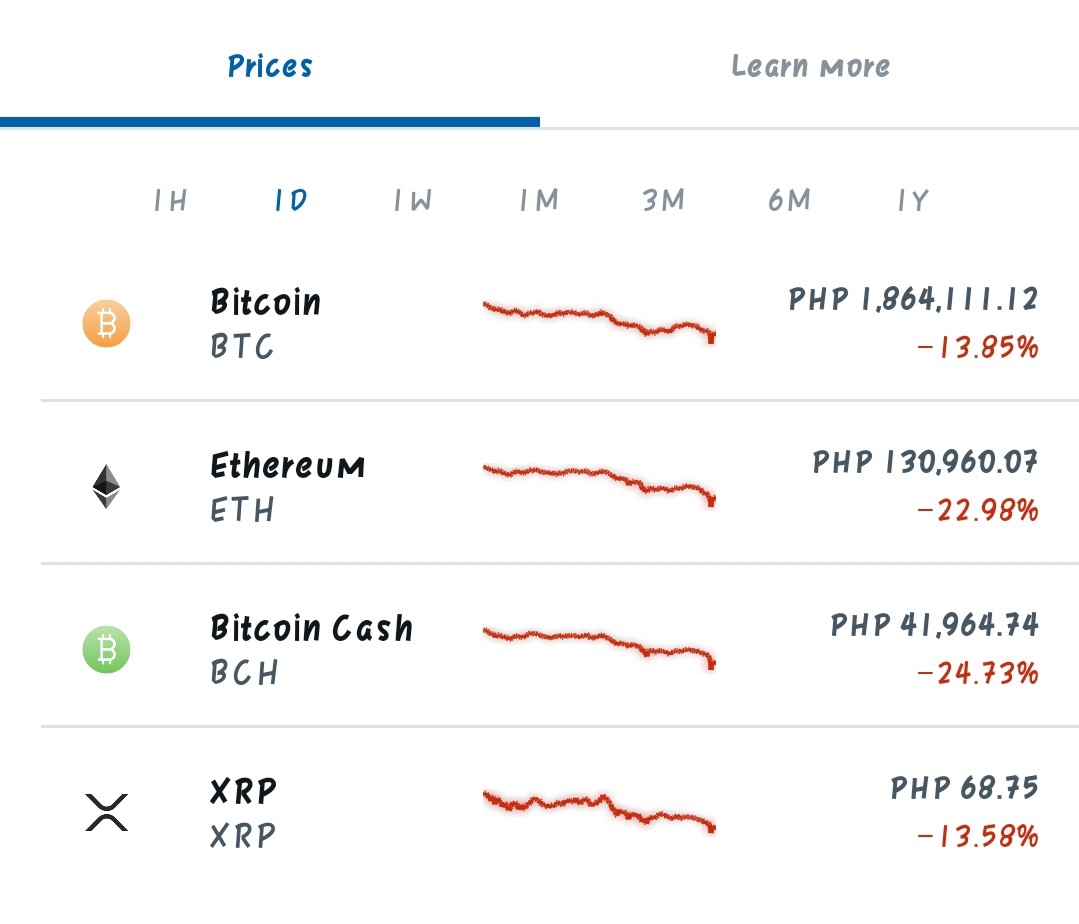Select the 3M time range
1079x924 pixels.
pos(663,200)
